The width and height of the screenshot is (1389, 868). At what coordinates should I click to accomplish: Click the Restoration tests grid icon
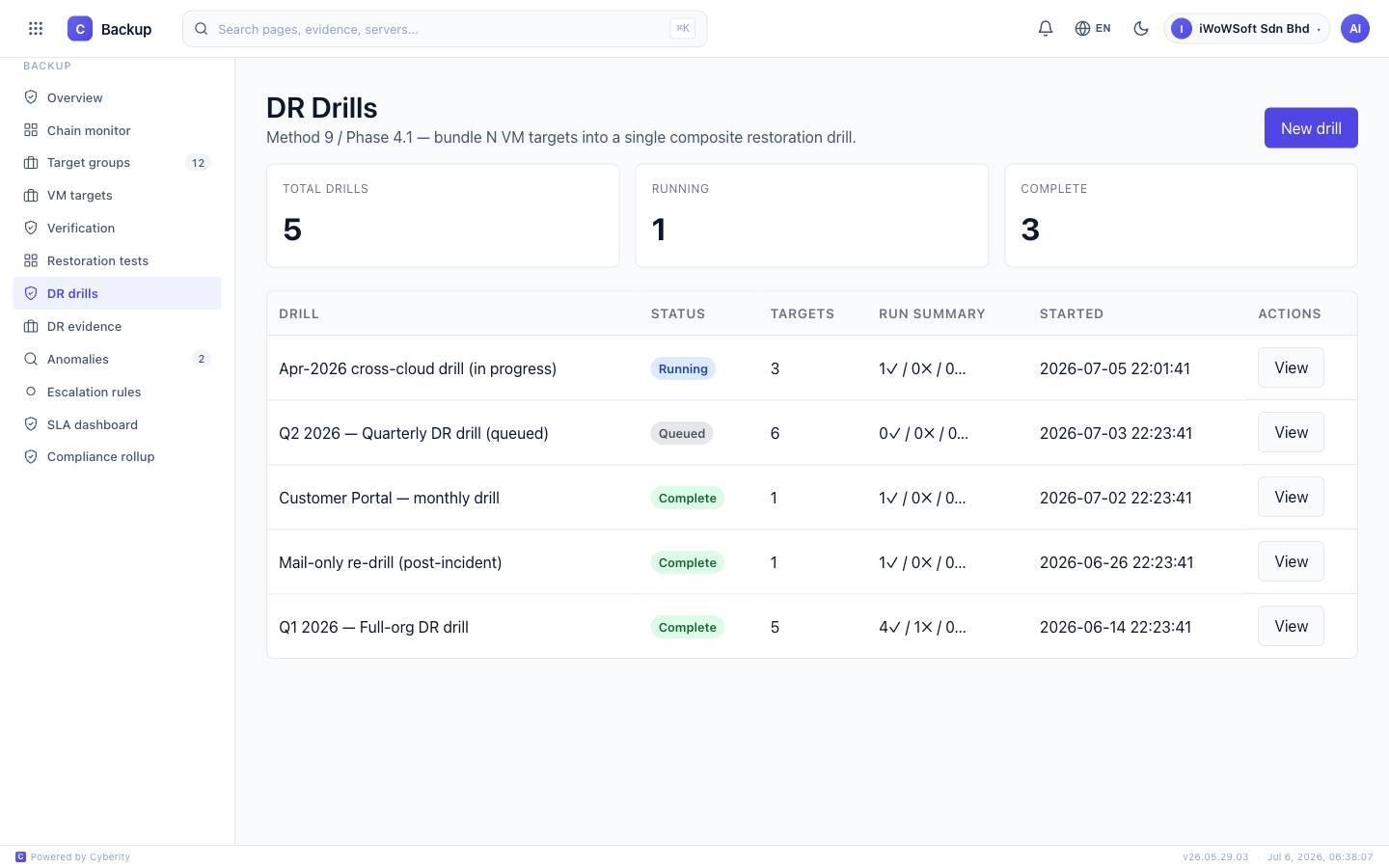pos(31,261)
